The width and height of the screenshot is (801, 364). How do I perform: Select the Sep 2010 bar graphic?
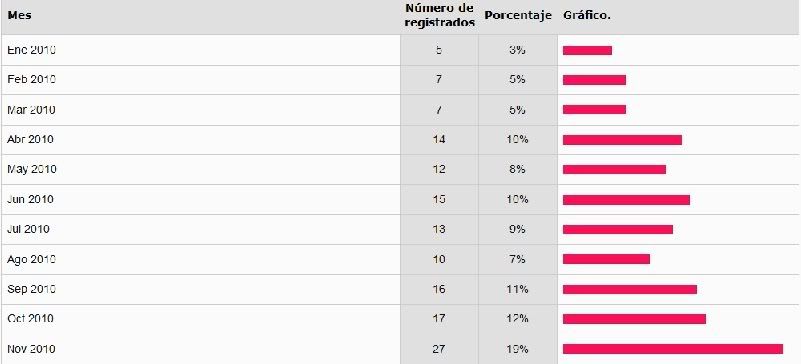pyautogui.click(x=630, y=289)
